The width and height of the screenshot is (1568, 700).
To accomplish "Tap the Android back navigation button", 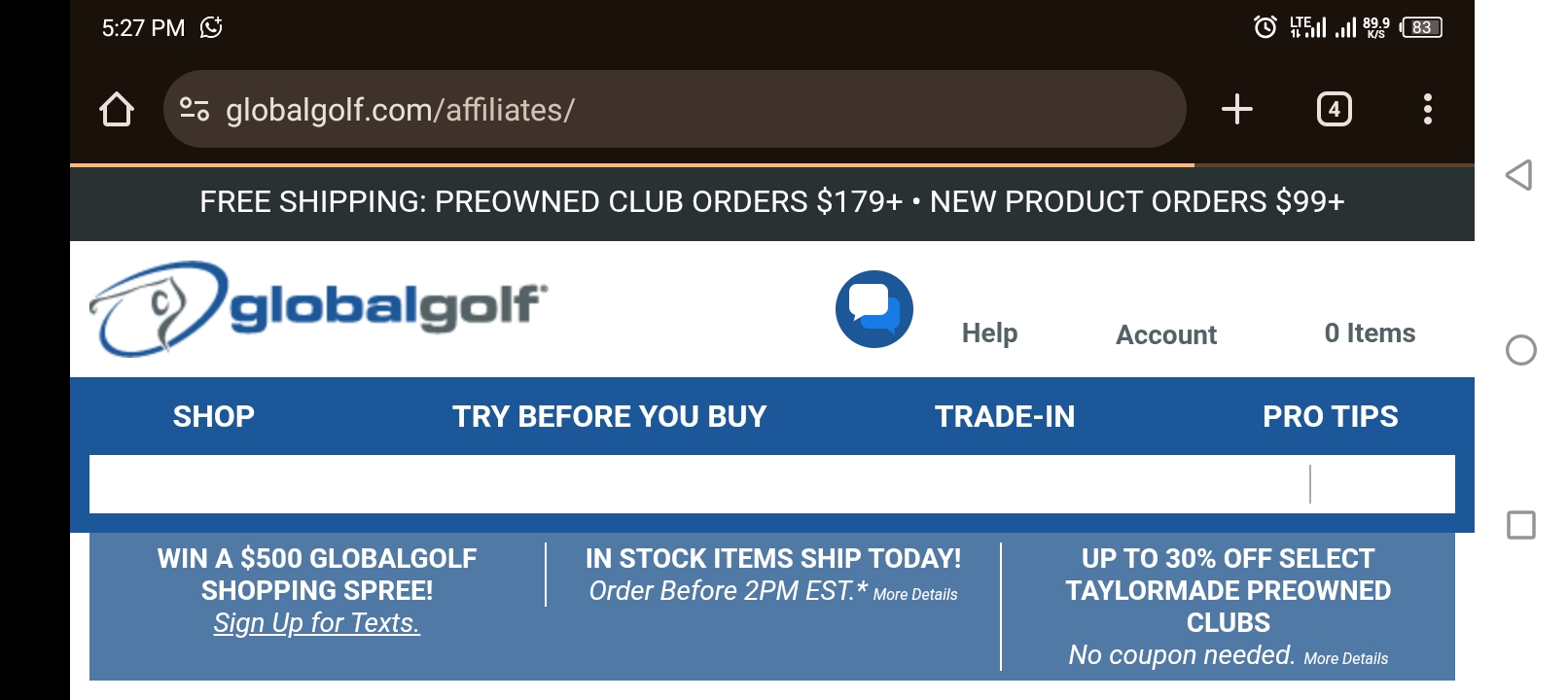I will pyautogui.click(x=1519, y=175).
